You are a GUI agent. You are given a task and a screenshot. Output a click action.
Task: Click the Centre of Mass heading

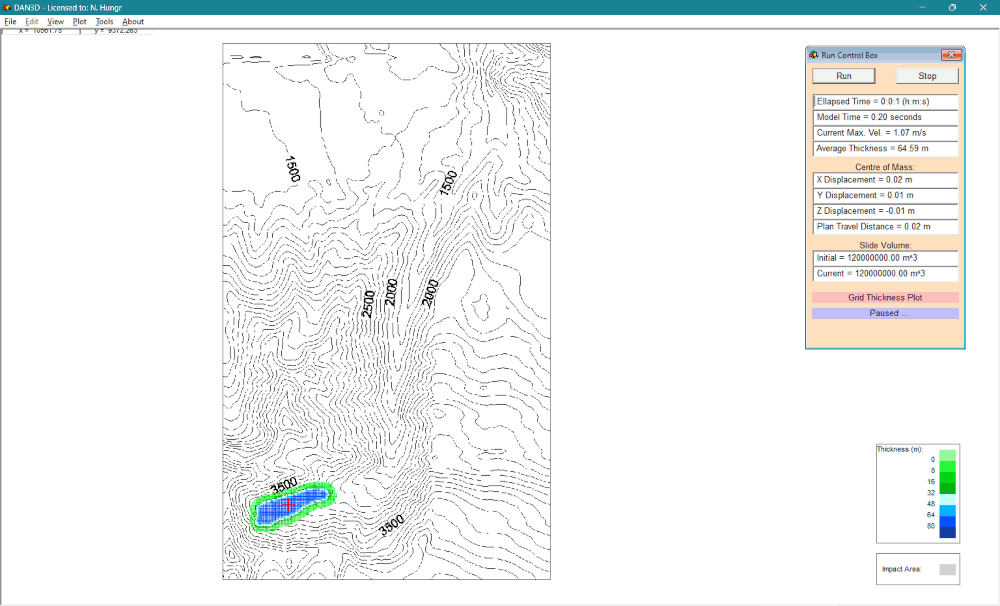point(885,167)
